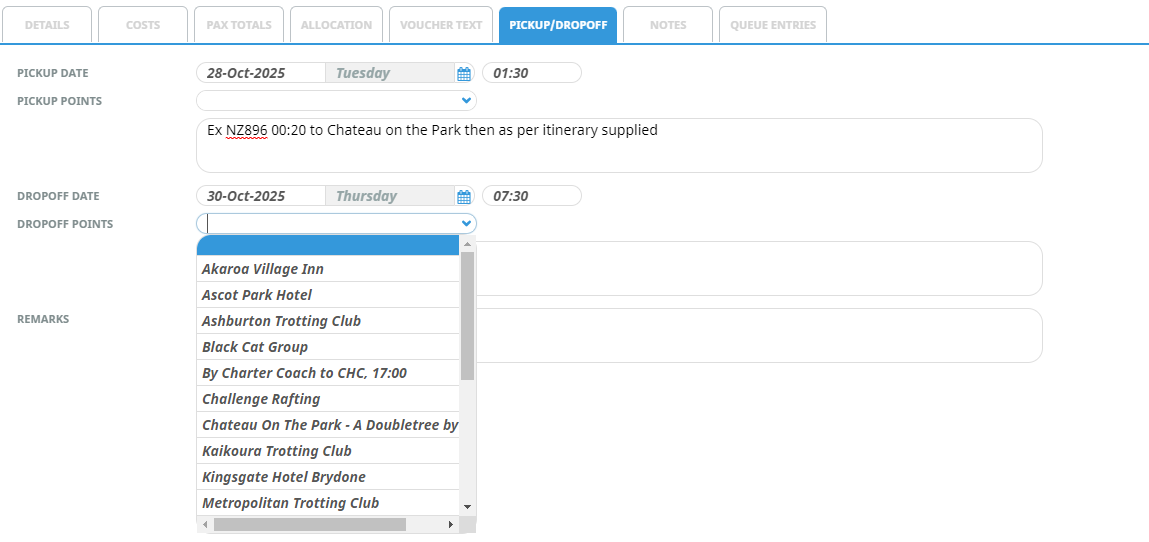Click the list scroll-left arrow

tap(204, 524)
